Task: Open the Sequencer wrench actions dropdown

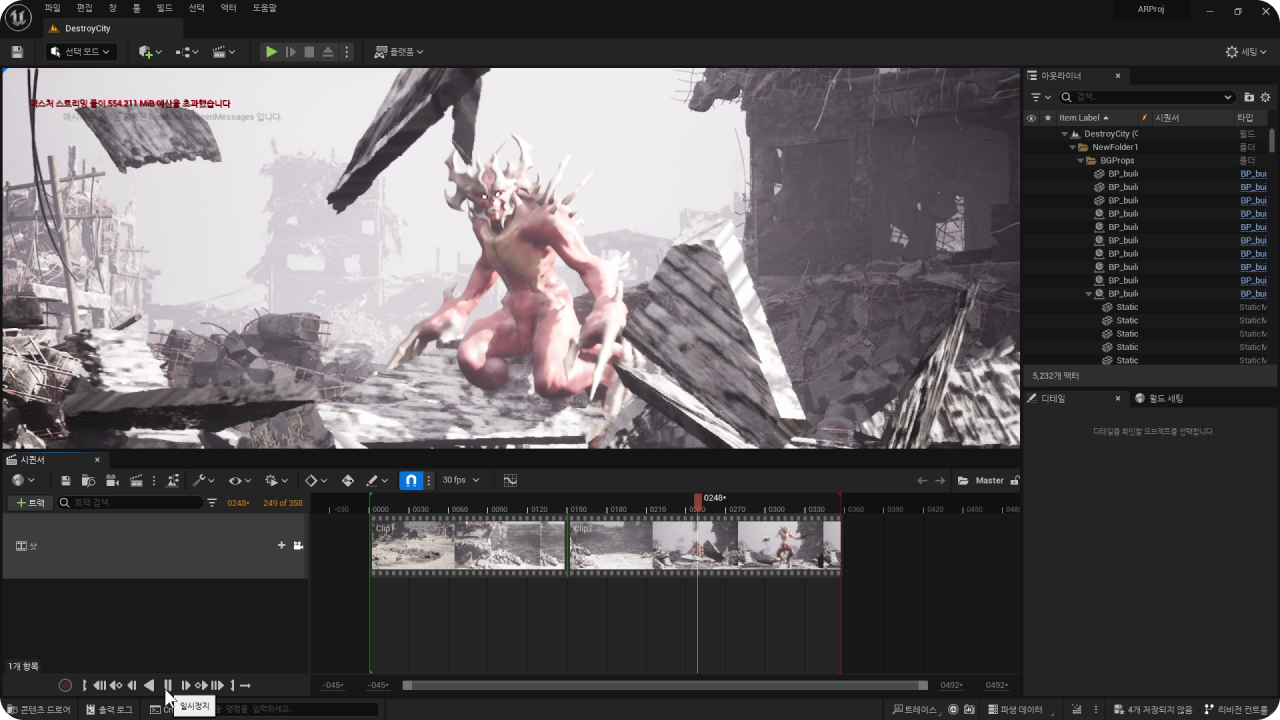Action: pos(203,481)
